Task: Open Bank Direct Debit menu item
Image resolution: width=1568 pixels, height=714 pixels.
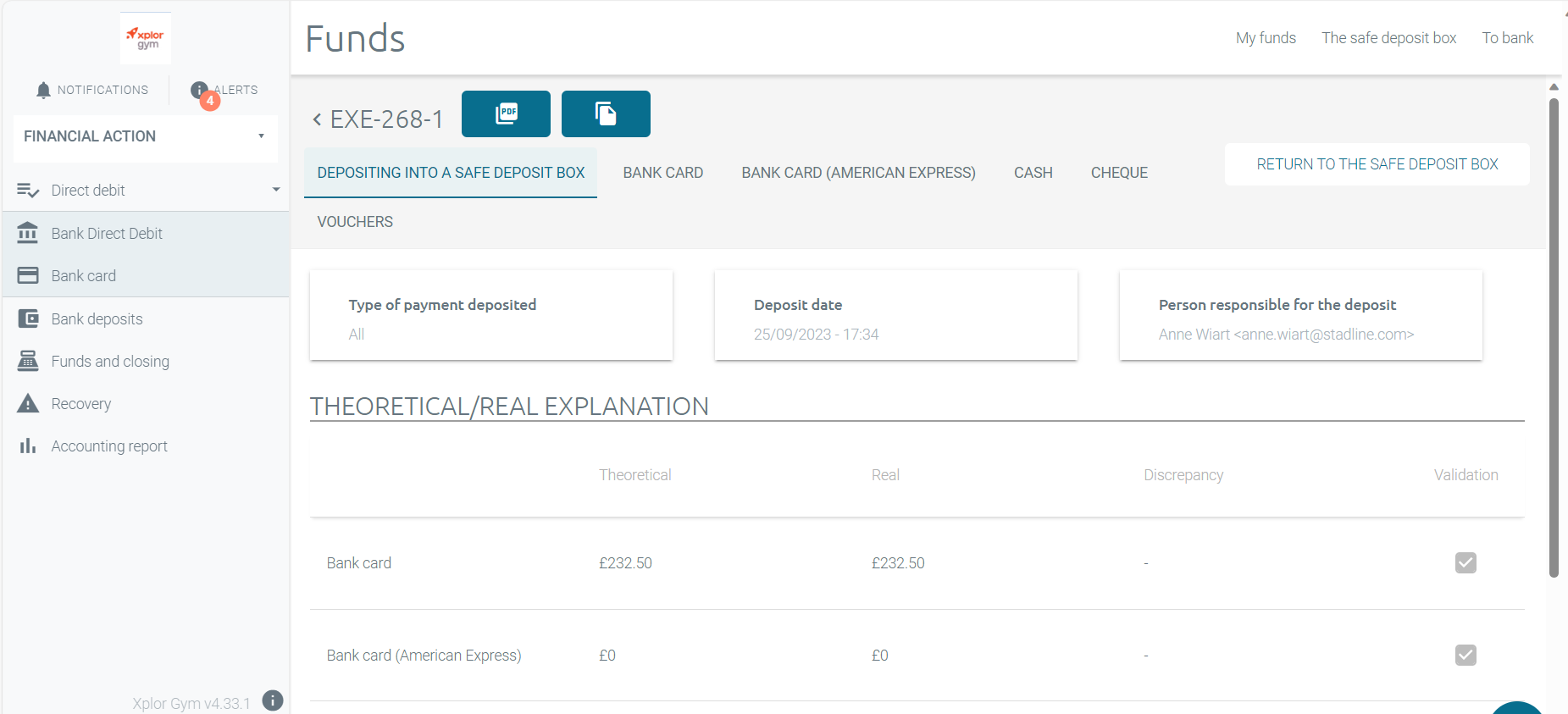Action: [146, 233]
